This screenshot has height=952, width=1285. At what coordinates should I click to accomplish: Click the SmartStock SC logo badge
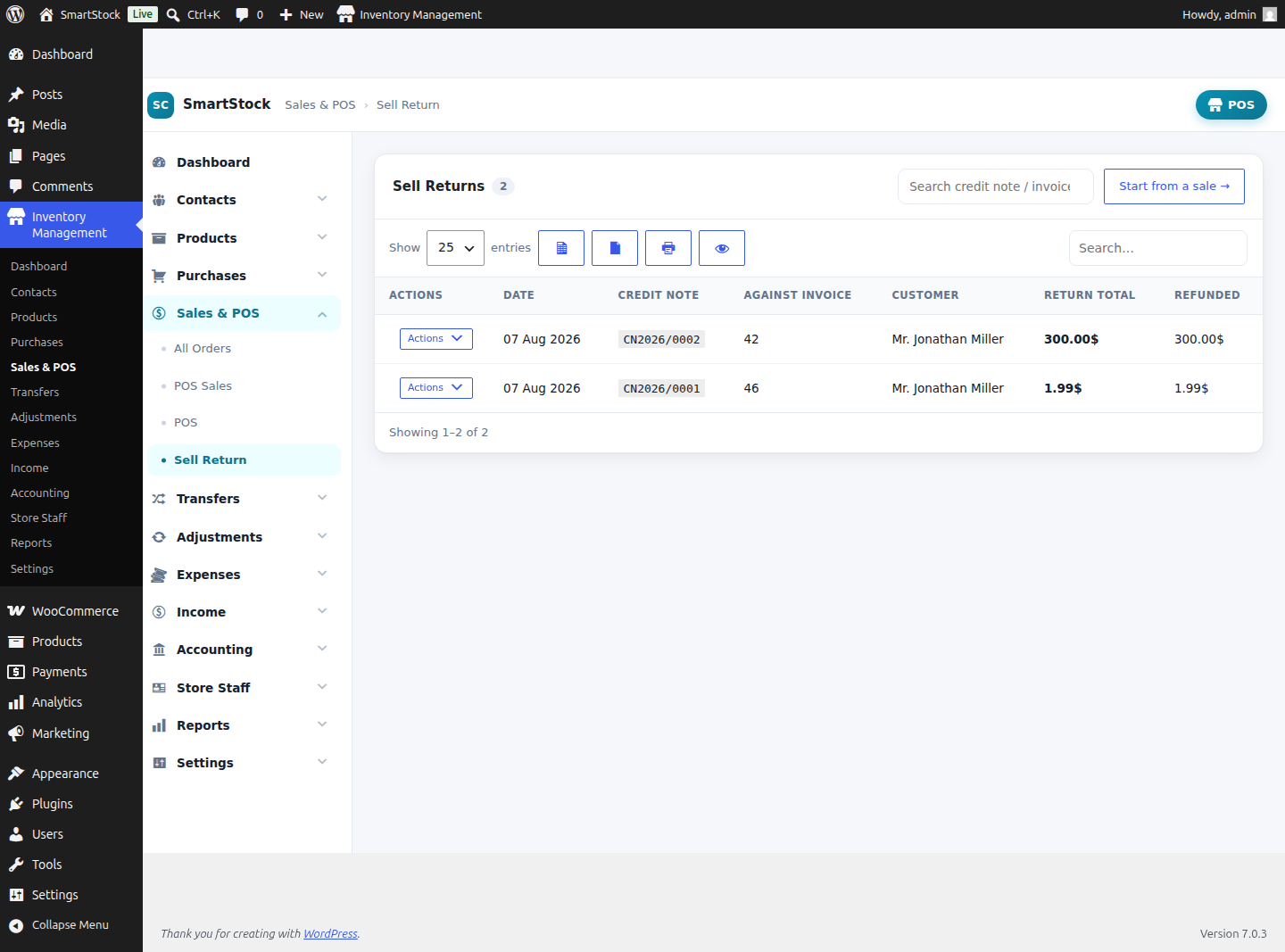tap(161, 104)
